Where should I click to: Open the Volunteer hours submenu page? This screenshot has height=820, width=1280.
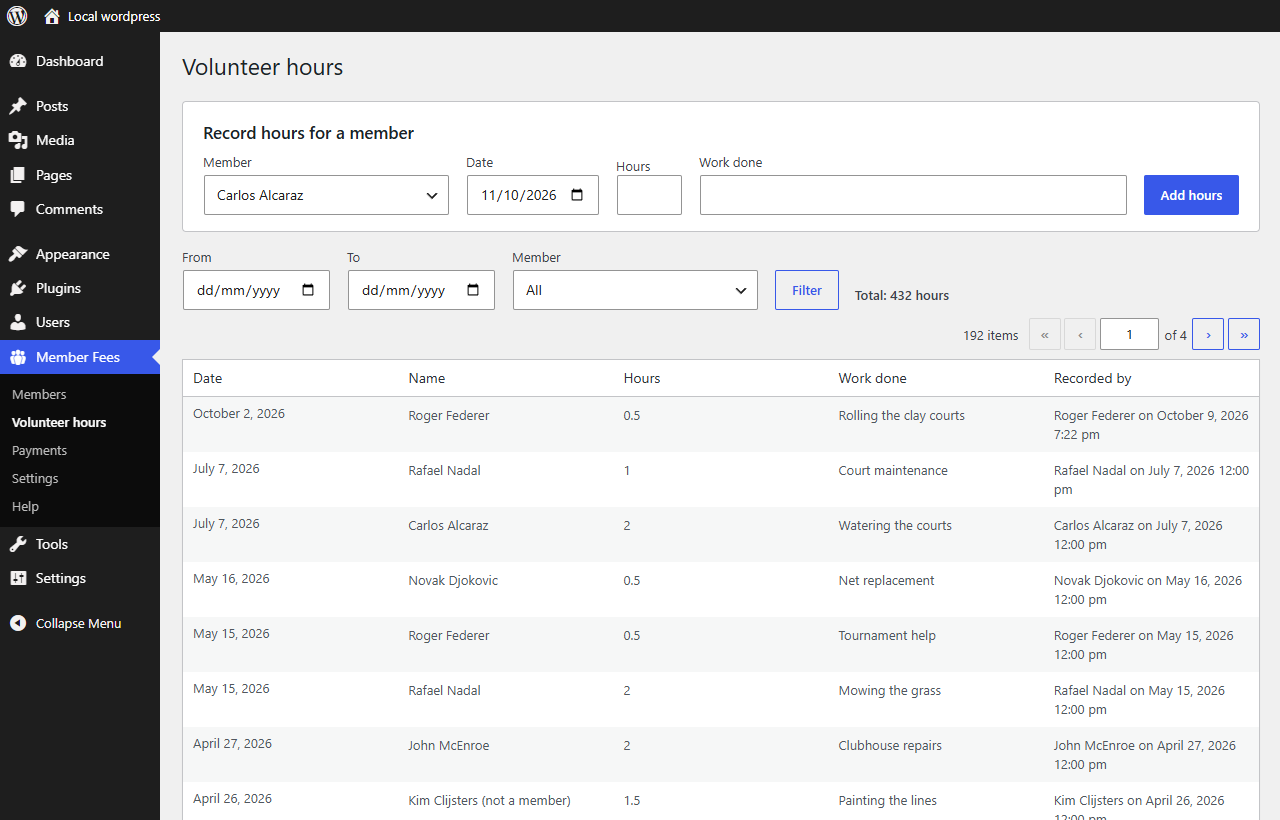tap(59, 422)
